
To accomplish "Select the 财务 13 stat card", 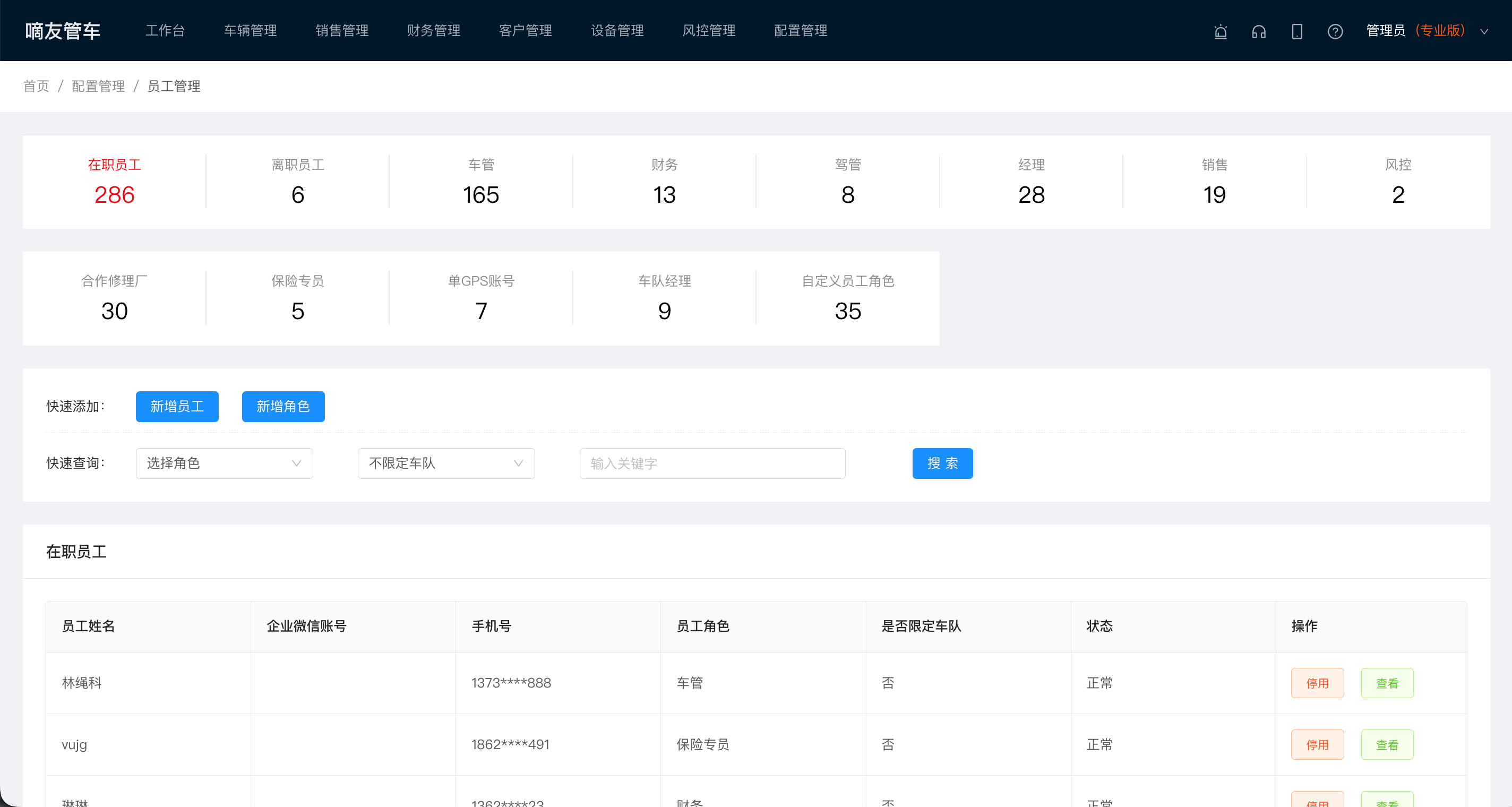I will point(665,182).
